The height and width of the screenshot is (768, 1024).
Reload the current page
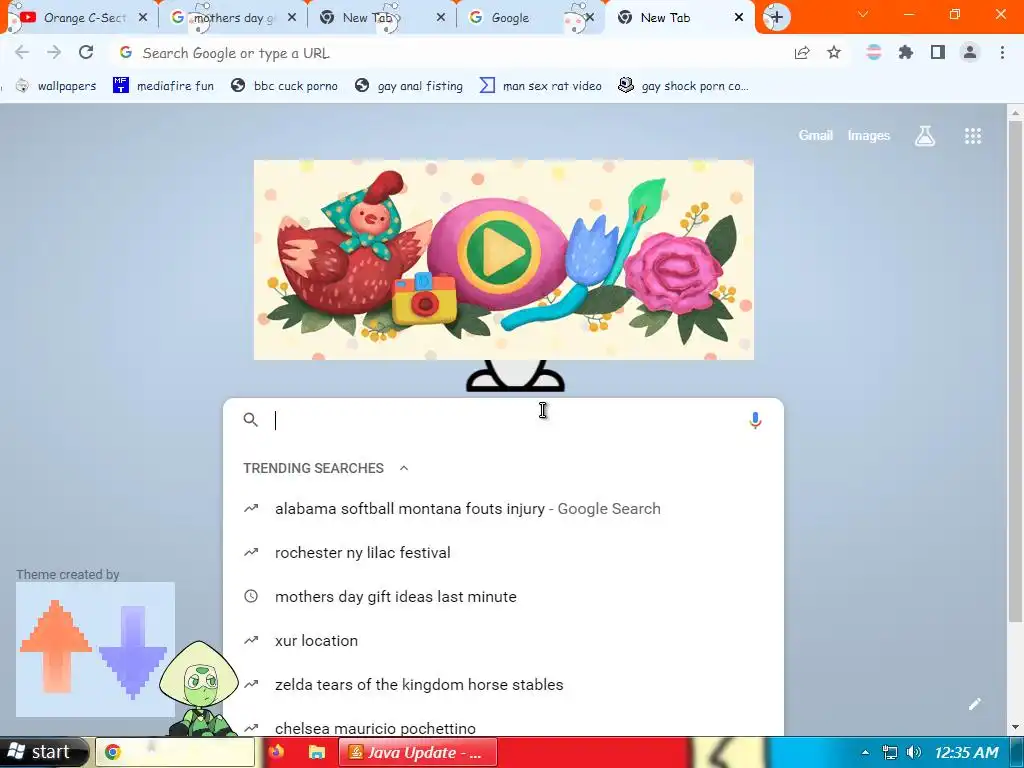tap(86, 52)
